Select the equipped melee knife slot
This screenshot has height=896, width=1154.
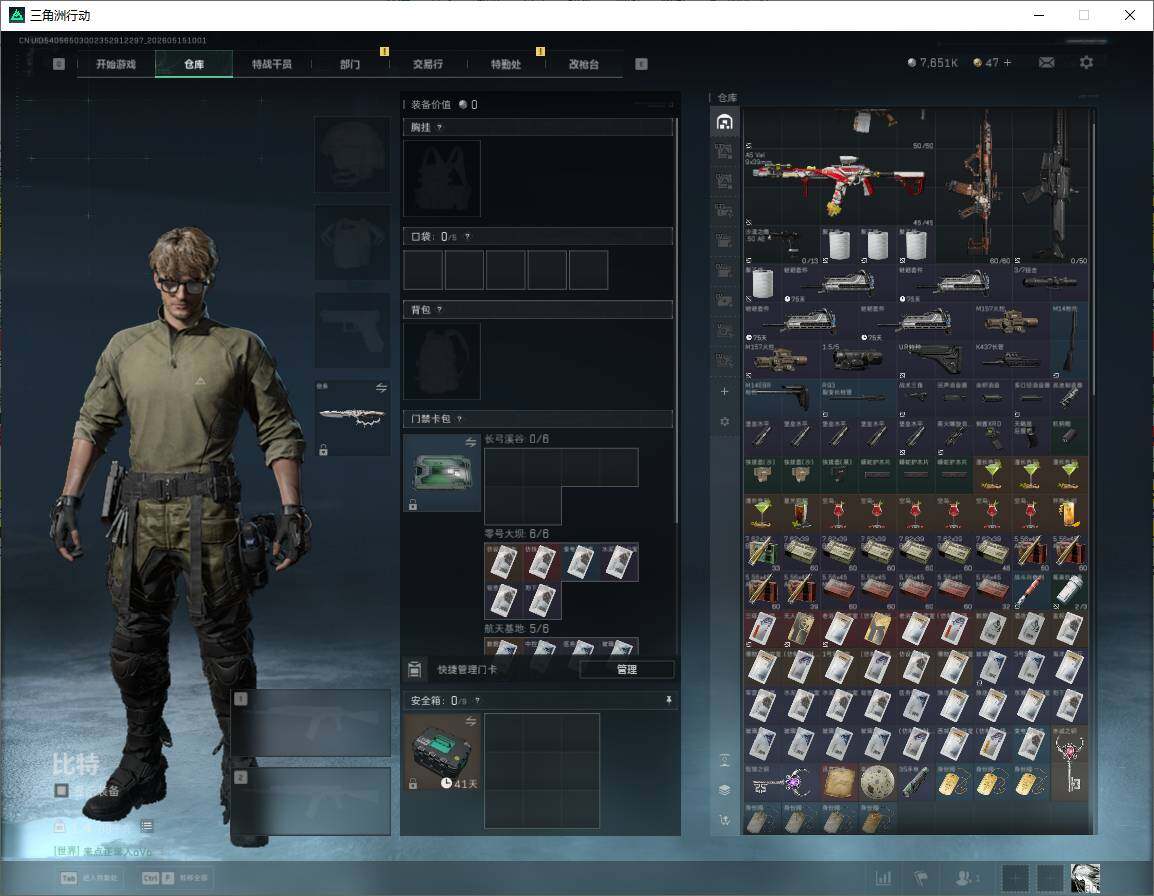353,418
